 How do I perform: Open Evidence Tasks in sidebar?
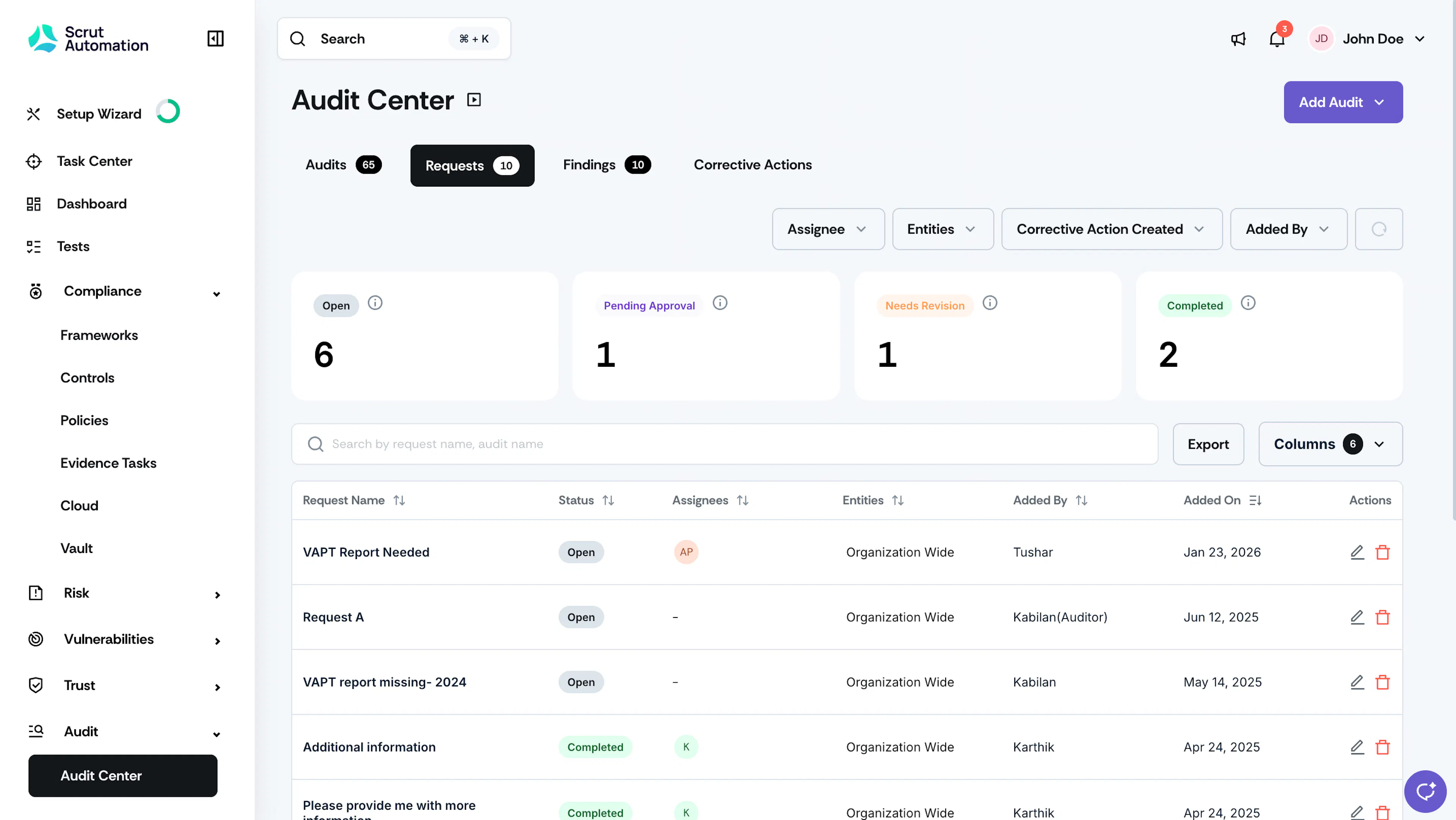pyautogui.click(x=108, y=463)
